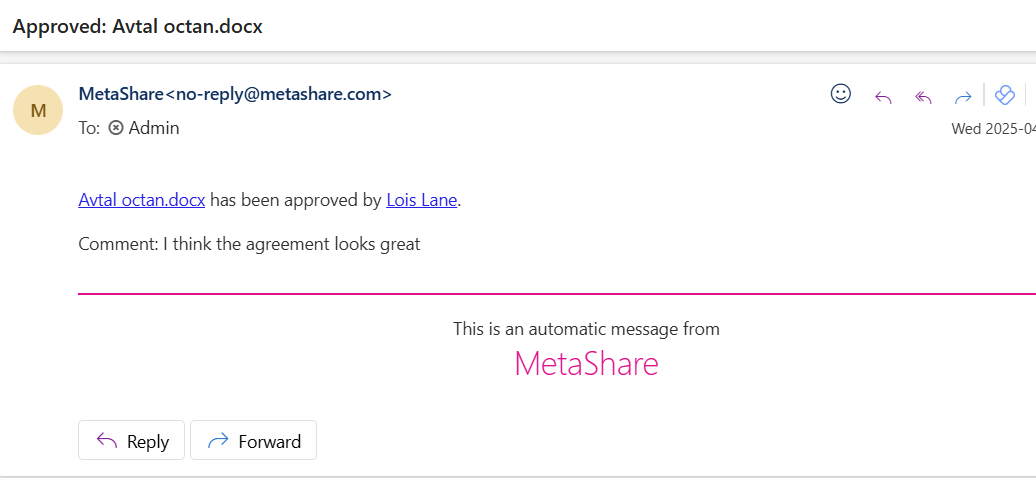Click the subject line Approved: Avtal octan.docx
1036x478 pixels.
137,26
